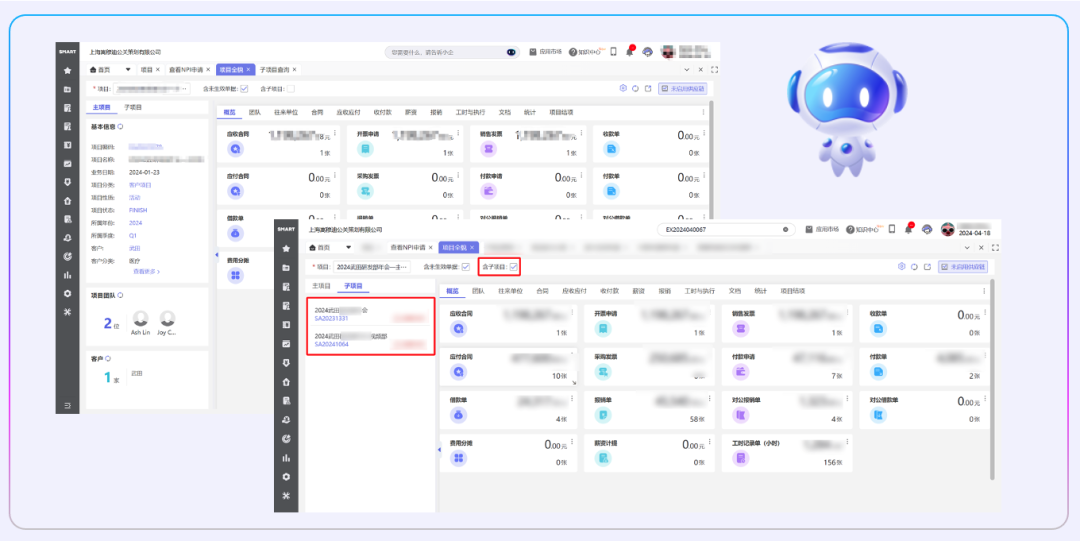Image resolution: width=1080 pixels, height=541 pixels.
Task: Open sub-project link SA20231331
Action: [x=331, y=318]
